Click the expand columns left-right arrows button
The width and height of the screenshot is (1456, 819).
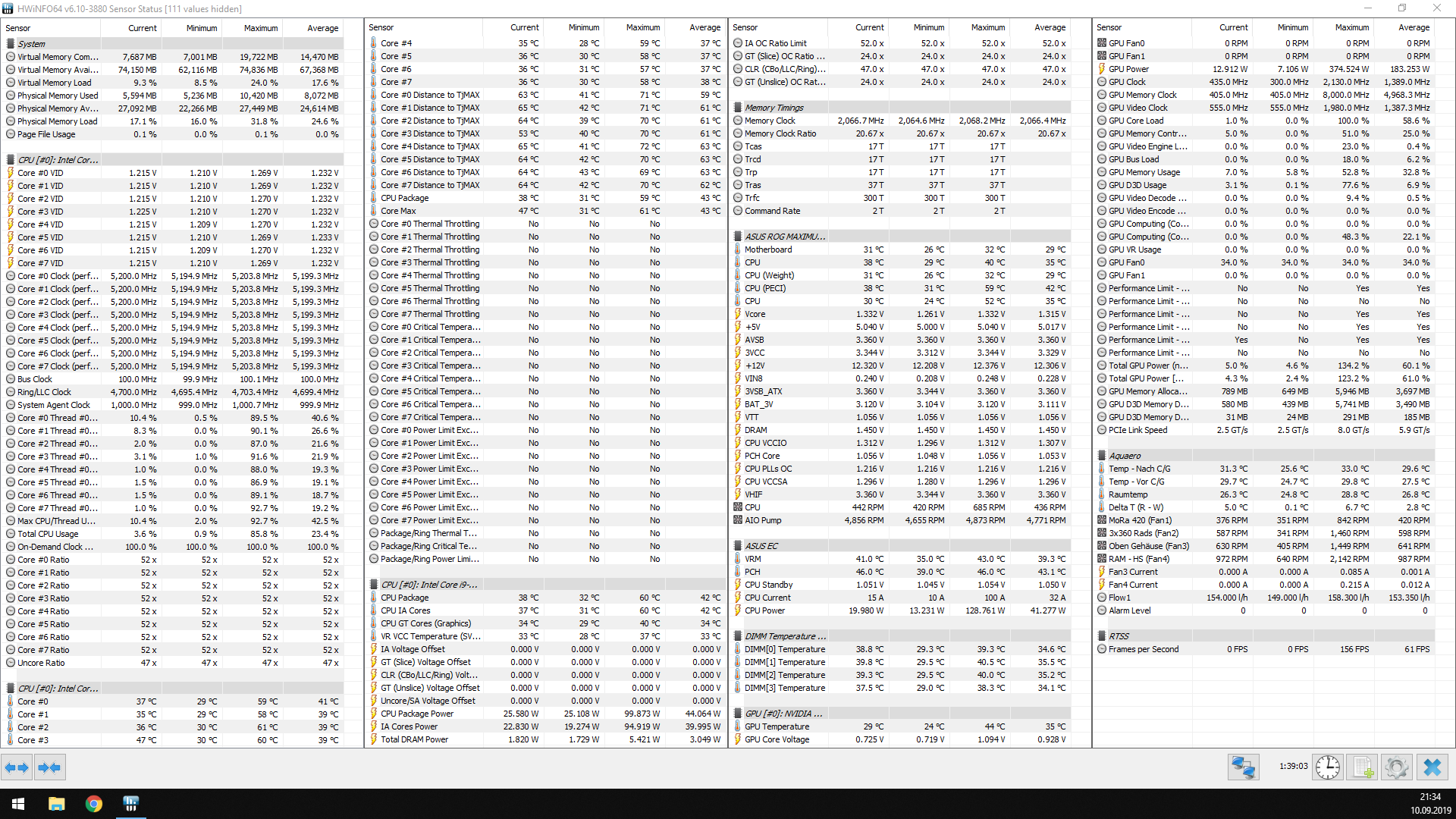[x=17, y=767]
